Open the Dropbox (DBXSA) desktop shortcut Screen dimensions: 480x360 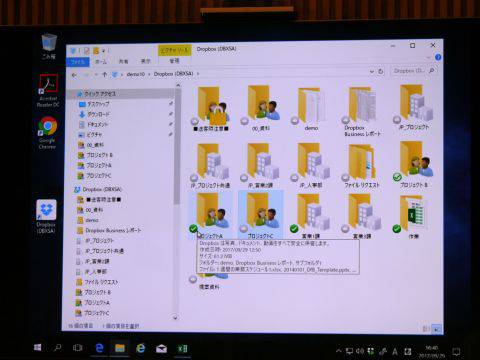click(46, 216)
